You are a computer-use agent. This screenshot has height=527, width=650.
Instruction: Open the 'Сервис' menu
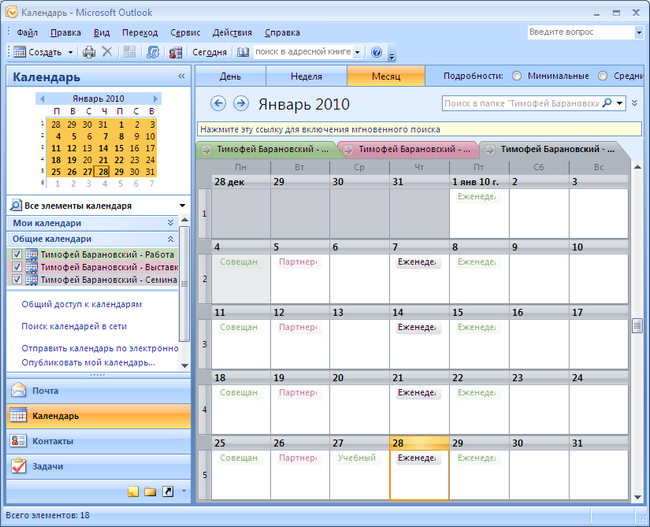point(185,32)
